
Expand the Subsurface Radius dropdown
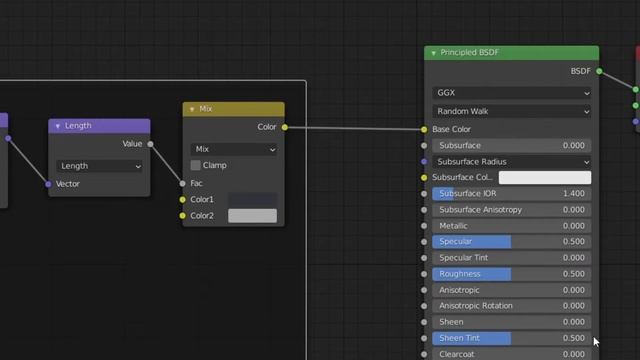[x=511, y=162]
